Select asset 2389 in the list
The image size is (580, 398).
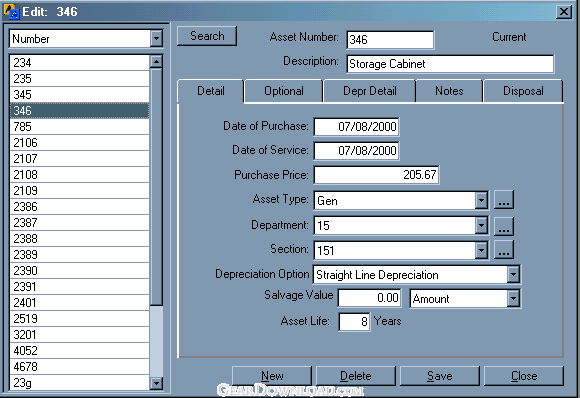click(79, 254)
